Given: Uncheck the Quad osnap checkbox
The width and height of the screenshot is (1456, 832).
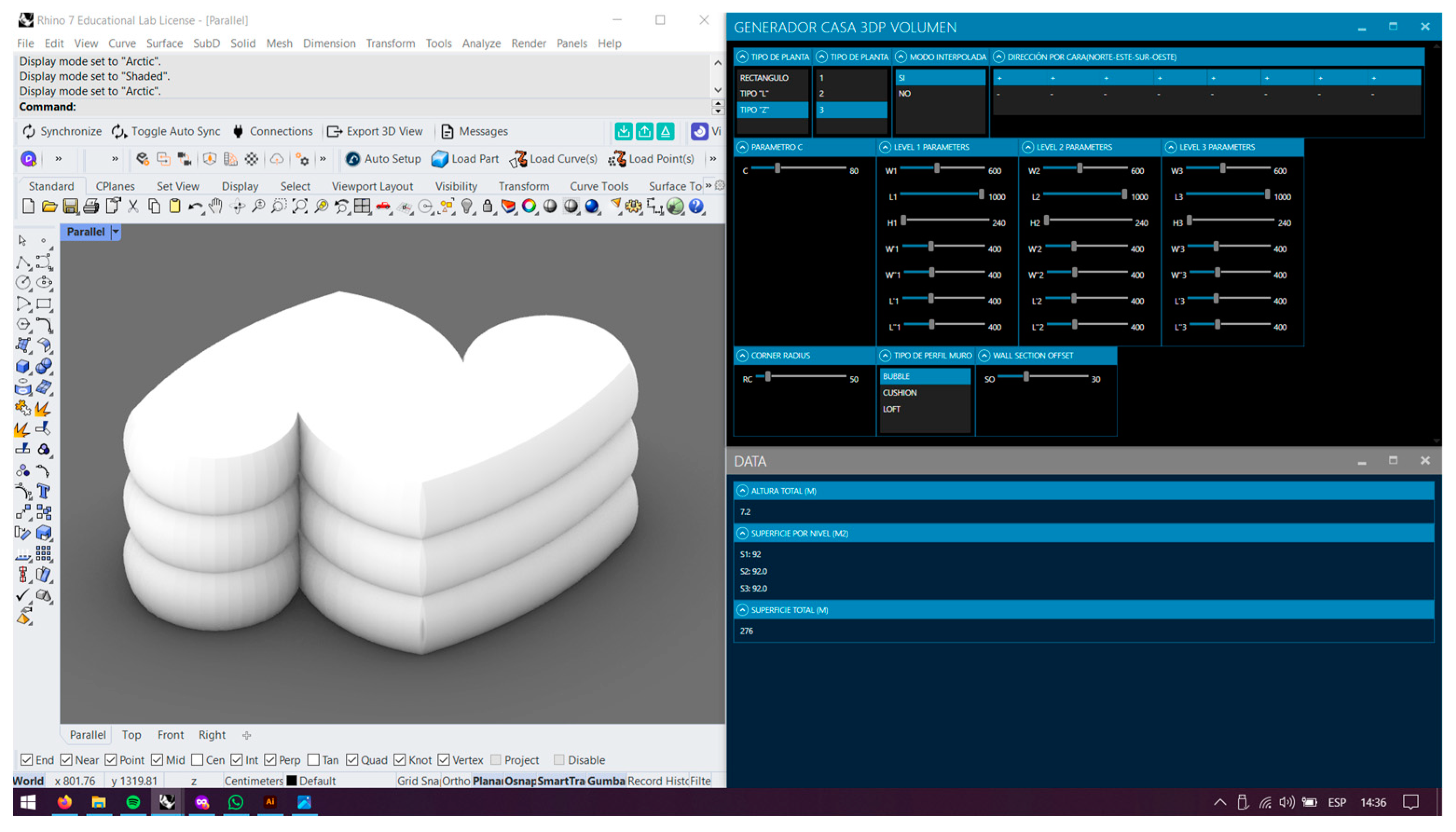Looking at the screenshot, I should tap(352, 760).
